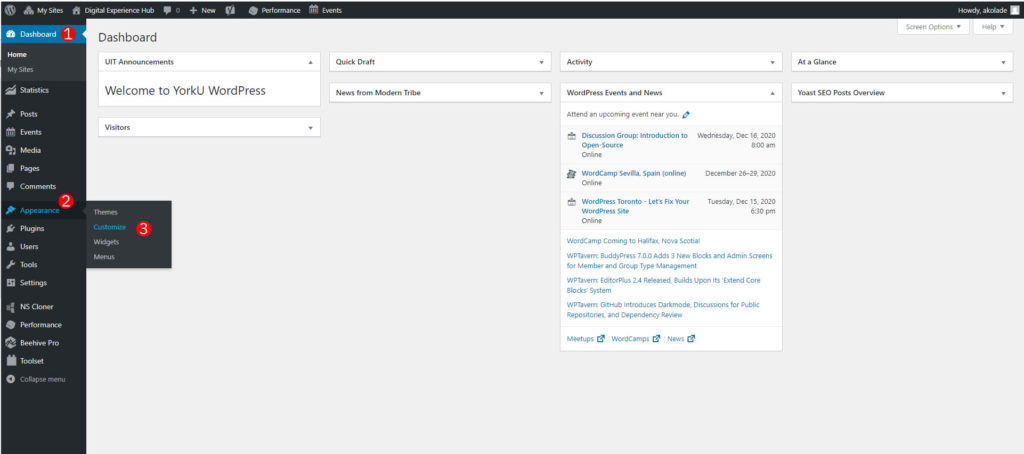Visit Digital Experience Hub site link
1024x454 pixels.
[114, 10]
